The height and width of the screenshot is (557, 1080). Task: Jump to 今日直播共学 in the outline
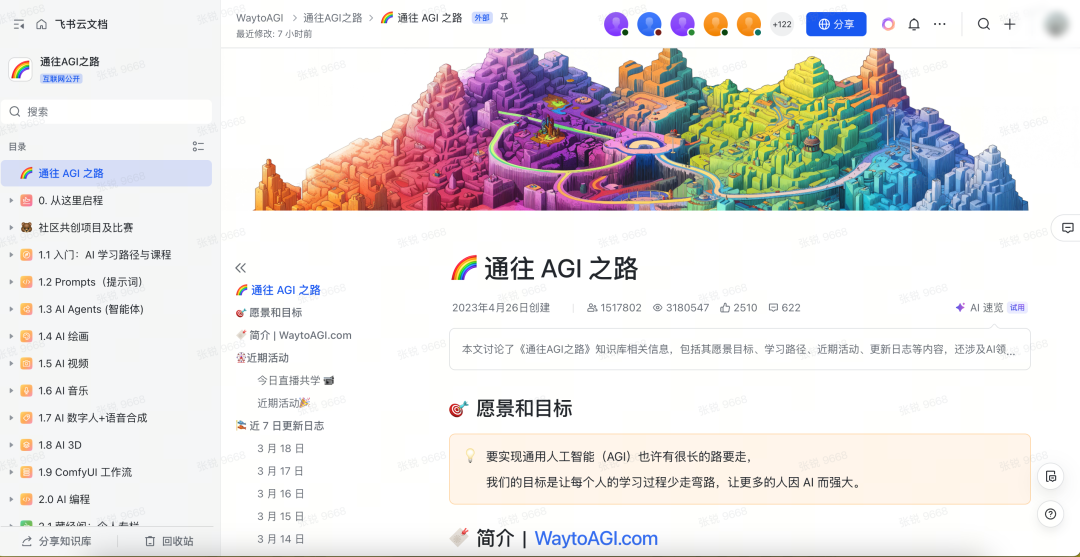[x=296, y=380]
